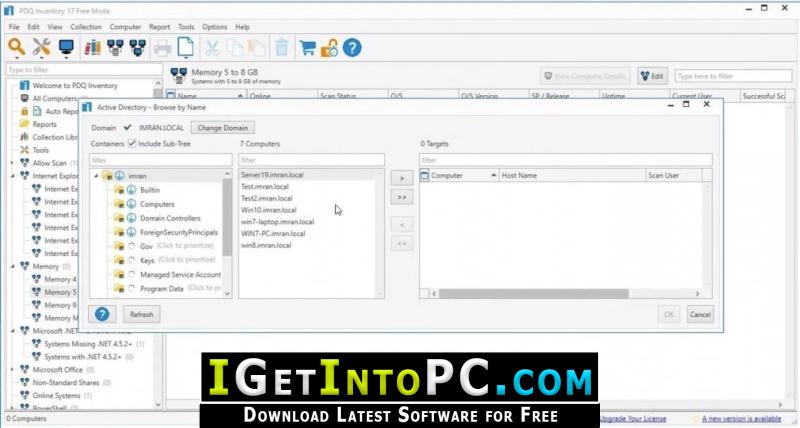Image resolution: width=800 pixels, height=428 pixels.
Task: Expand the Allow Scan collection node
Action: (13, 163)
